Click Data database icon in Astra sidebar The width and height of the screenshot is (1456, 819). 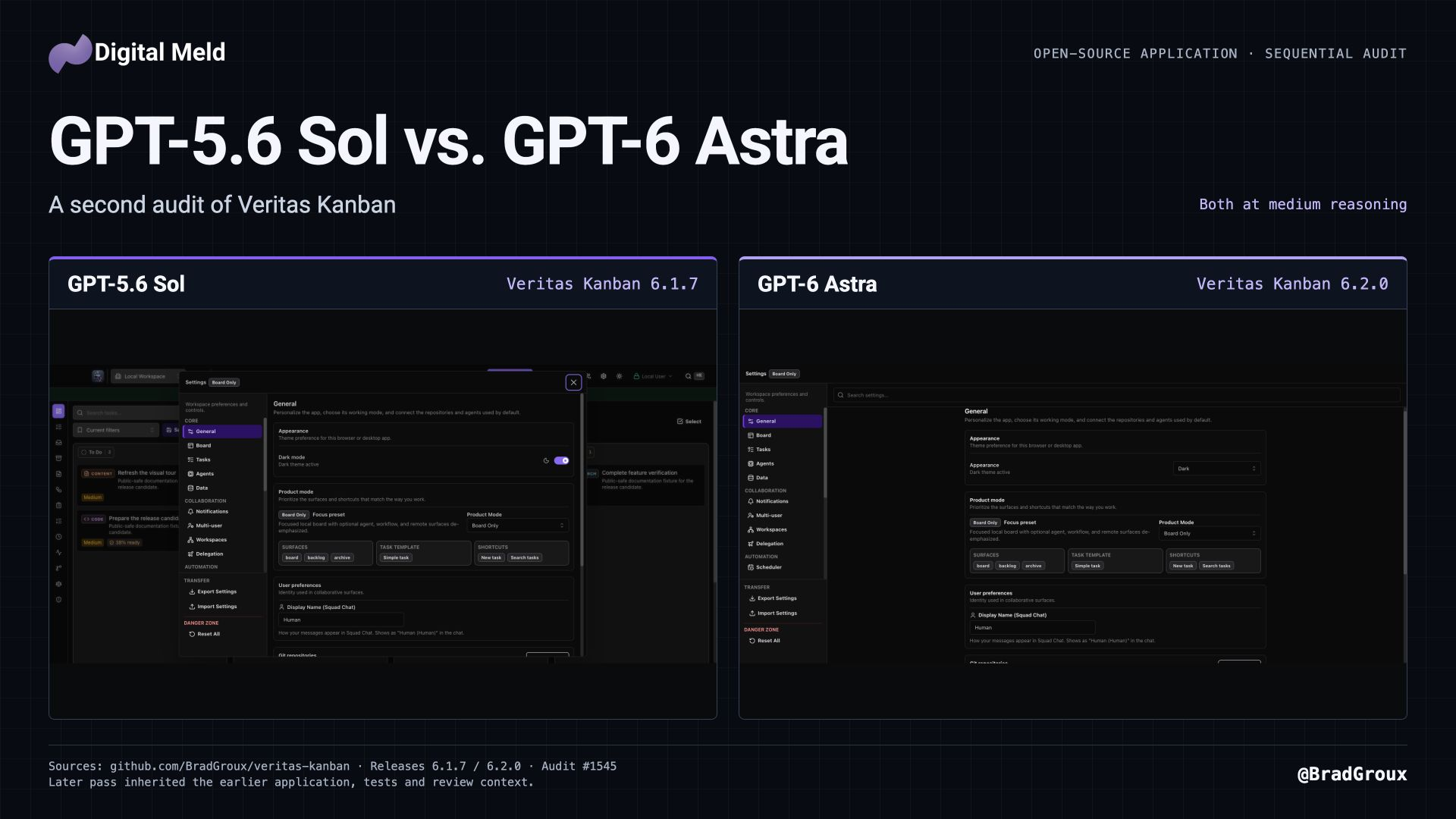(751, 478)
